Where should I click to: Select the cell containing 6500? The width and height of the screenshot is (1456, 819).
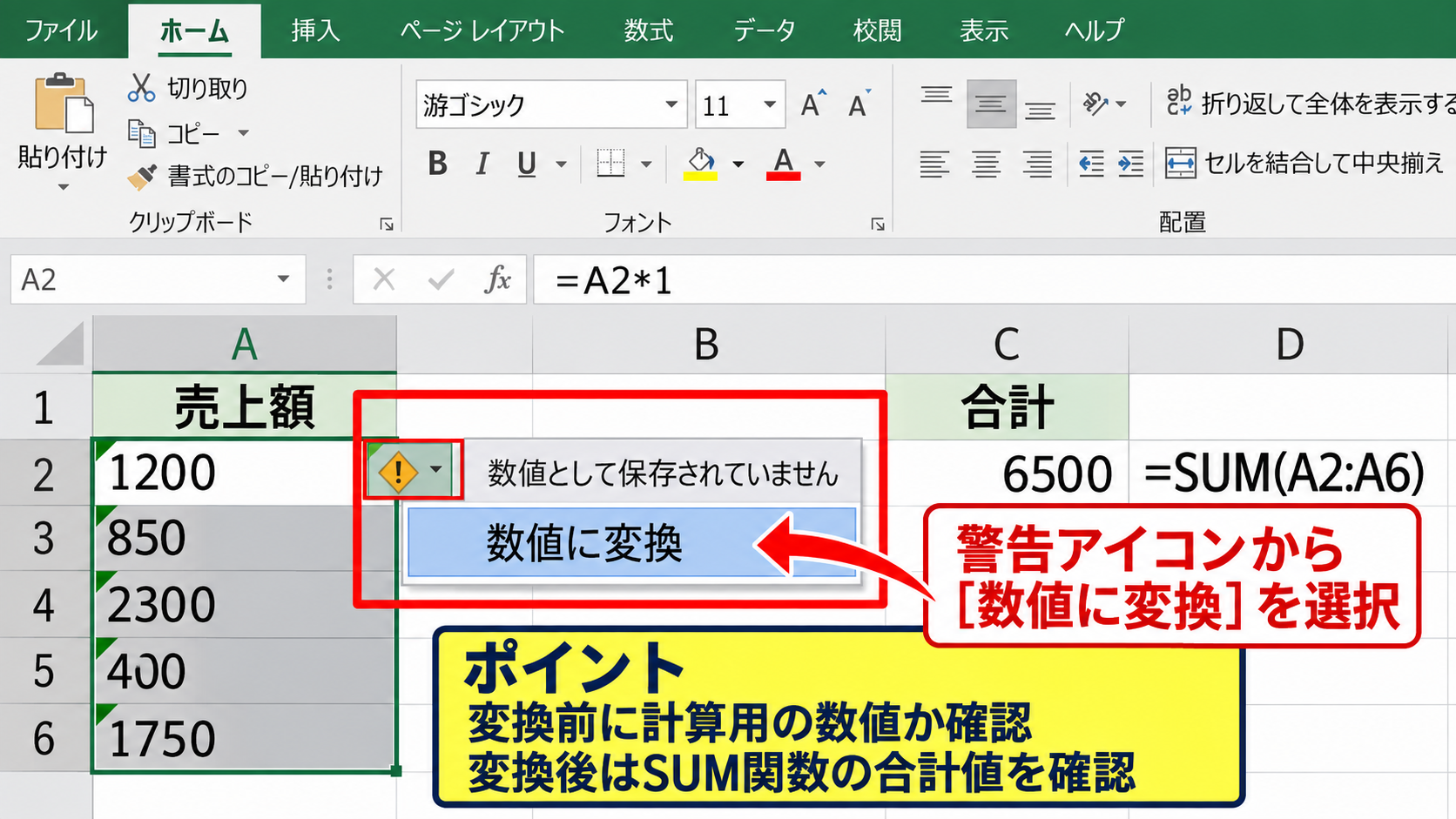[x=1007, y=473]
